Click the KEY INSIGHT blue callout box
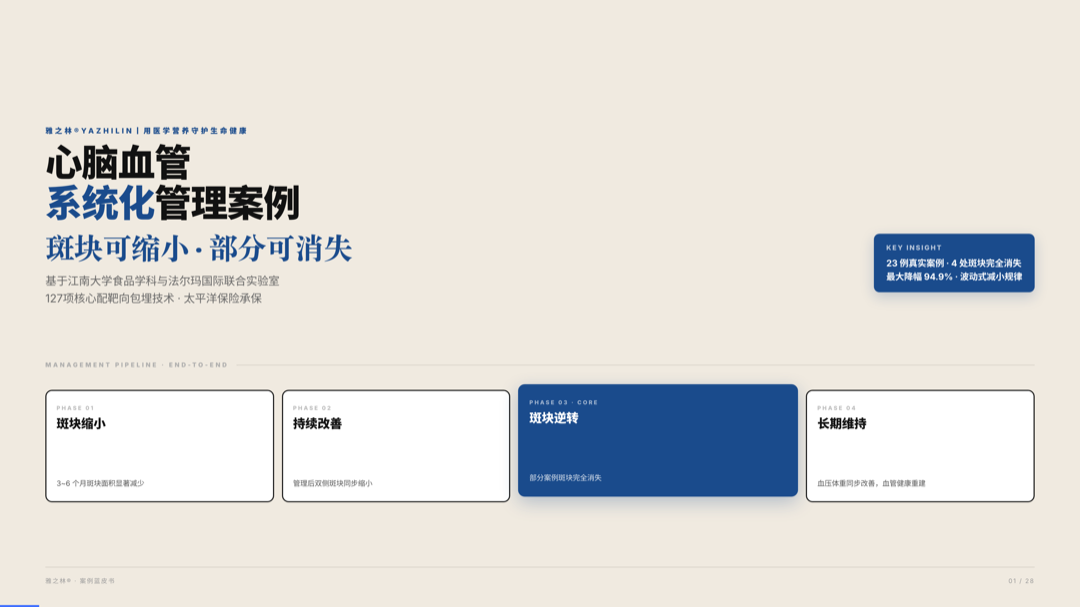The image size is (1080, 607). [954, 263]
